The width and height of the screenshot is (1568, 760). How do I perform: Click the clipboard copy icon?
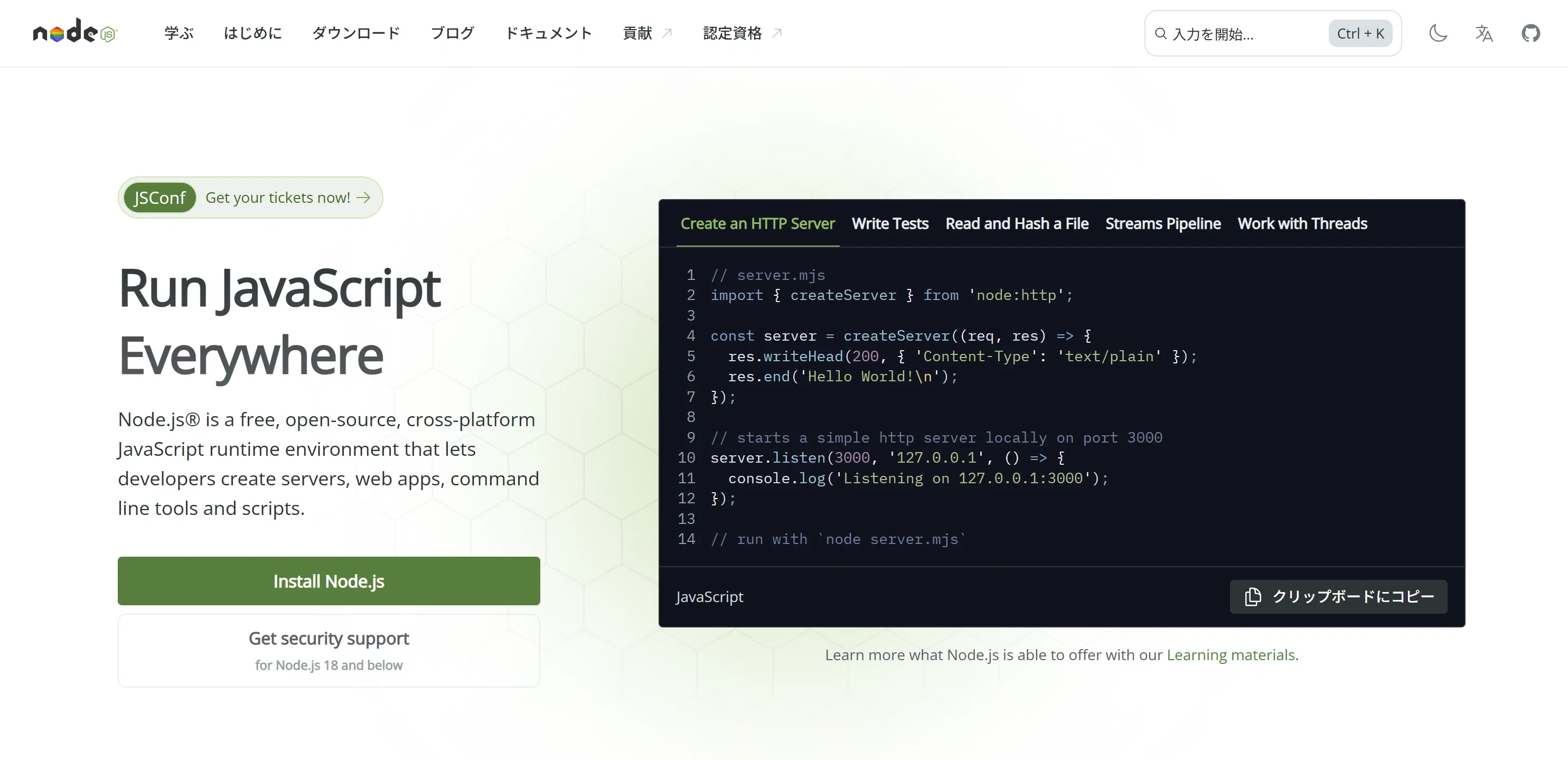click(x=1253, y=596)
